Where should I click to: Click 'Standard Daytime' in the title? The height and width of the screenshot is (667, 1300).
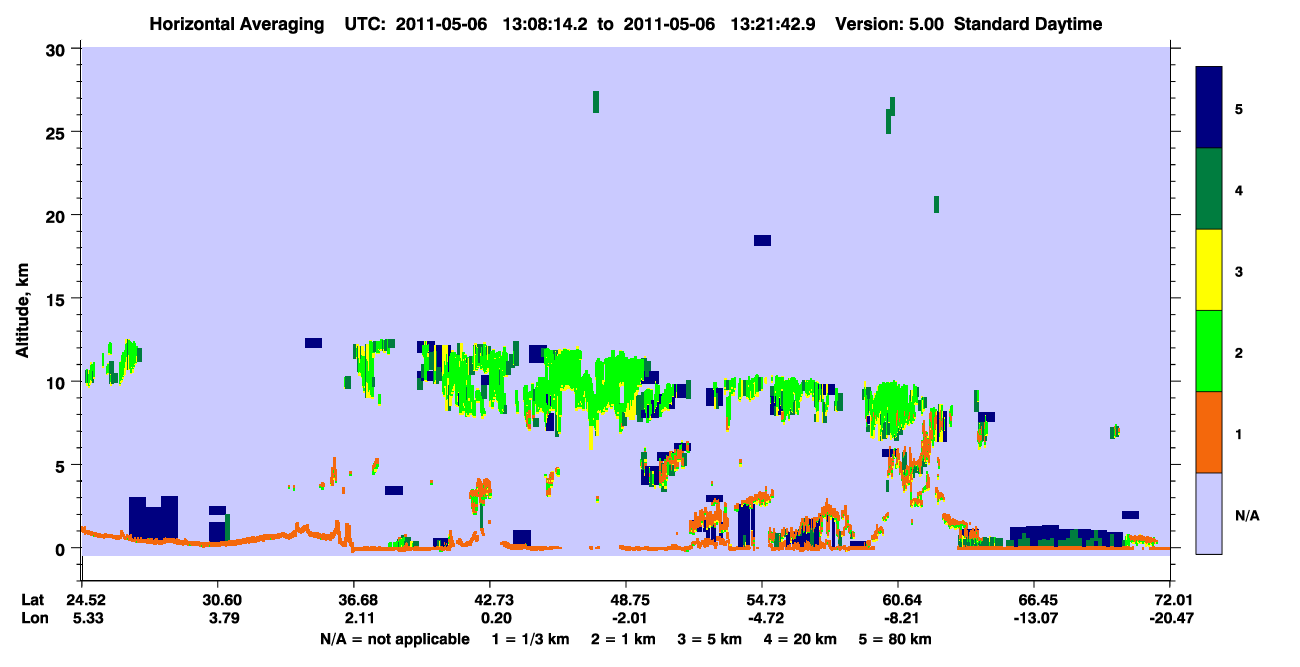click(x=1028, y=24)
